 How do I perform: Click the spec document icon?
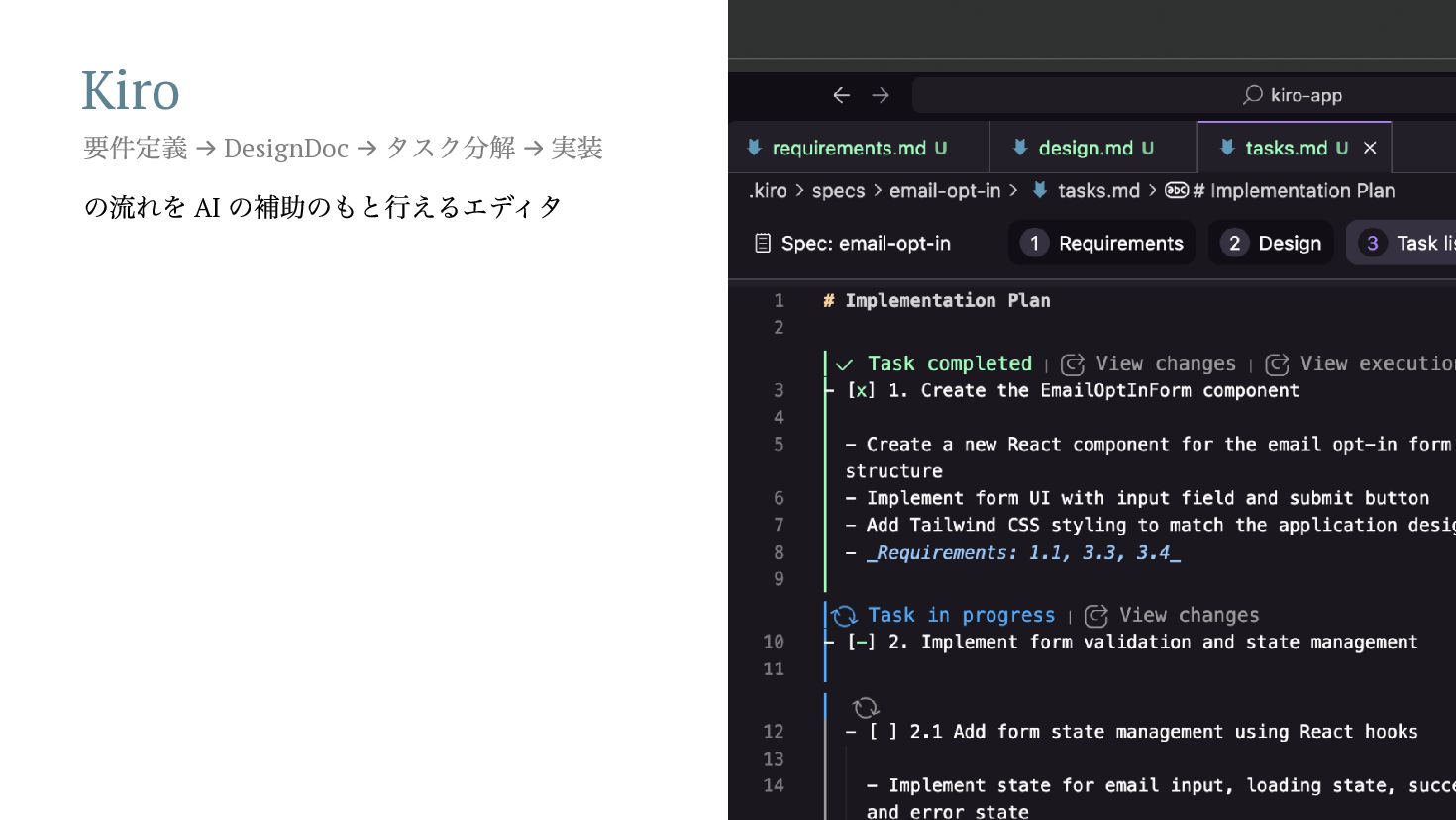pyautogui.click(x=763, y=243)
